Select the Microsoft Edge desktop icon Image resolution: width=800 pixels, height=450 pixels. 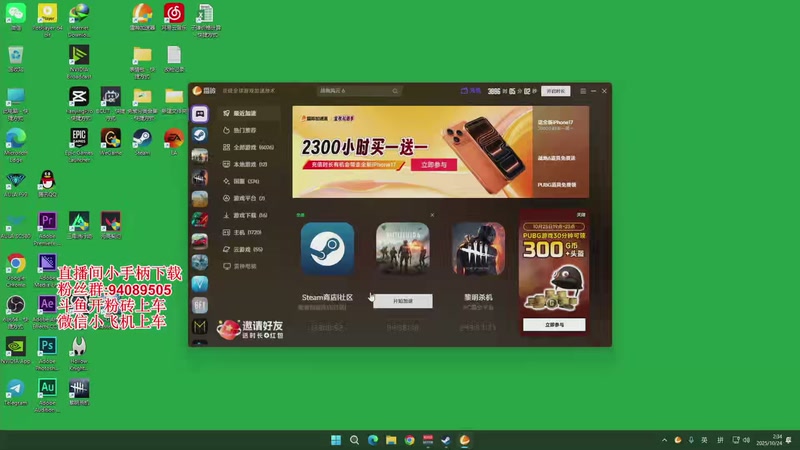[x=16, y=145]
